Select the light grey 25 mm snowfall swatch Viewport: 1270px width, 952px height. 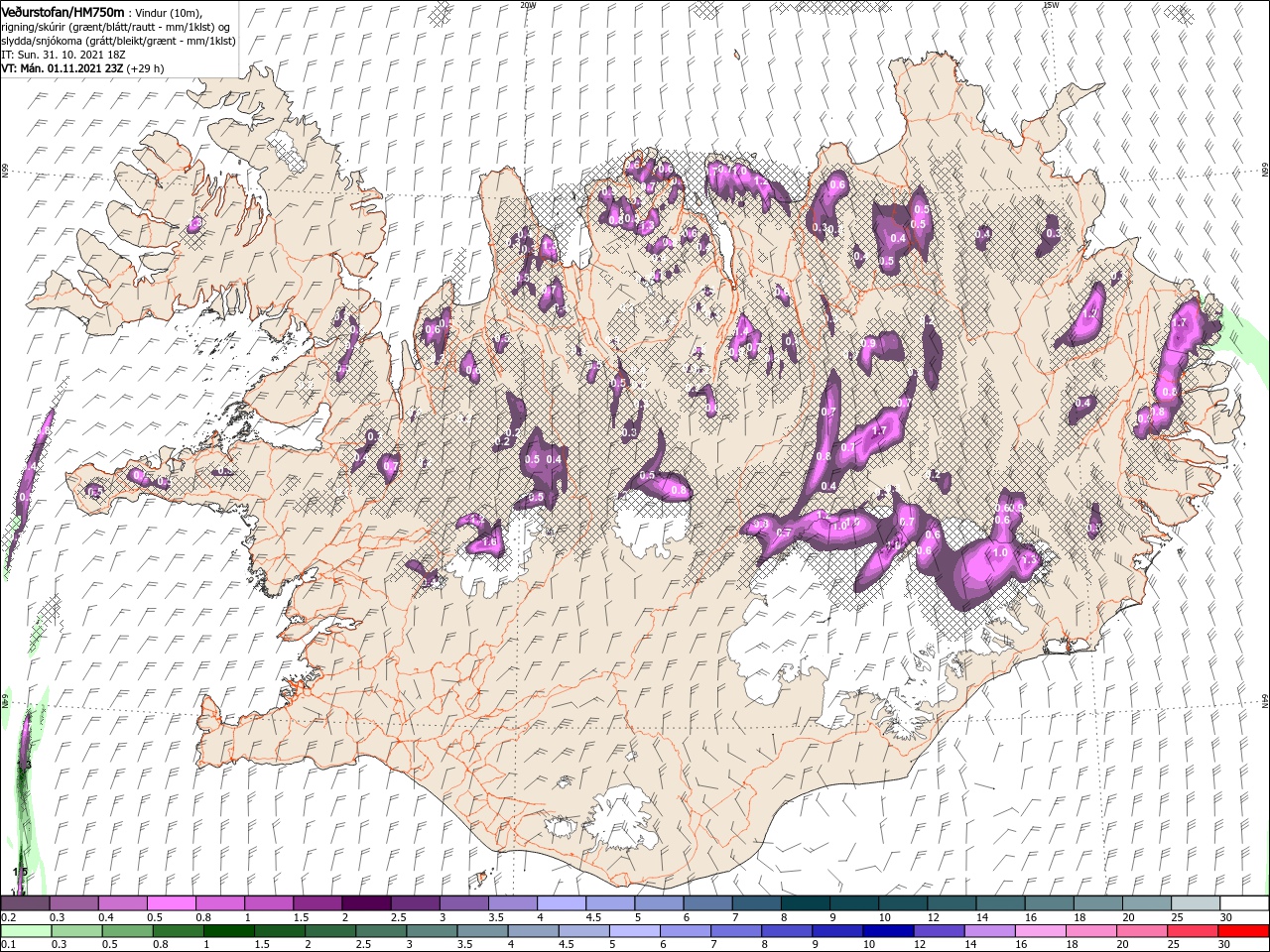click(1196, 903)
